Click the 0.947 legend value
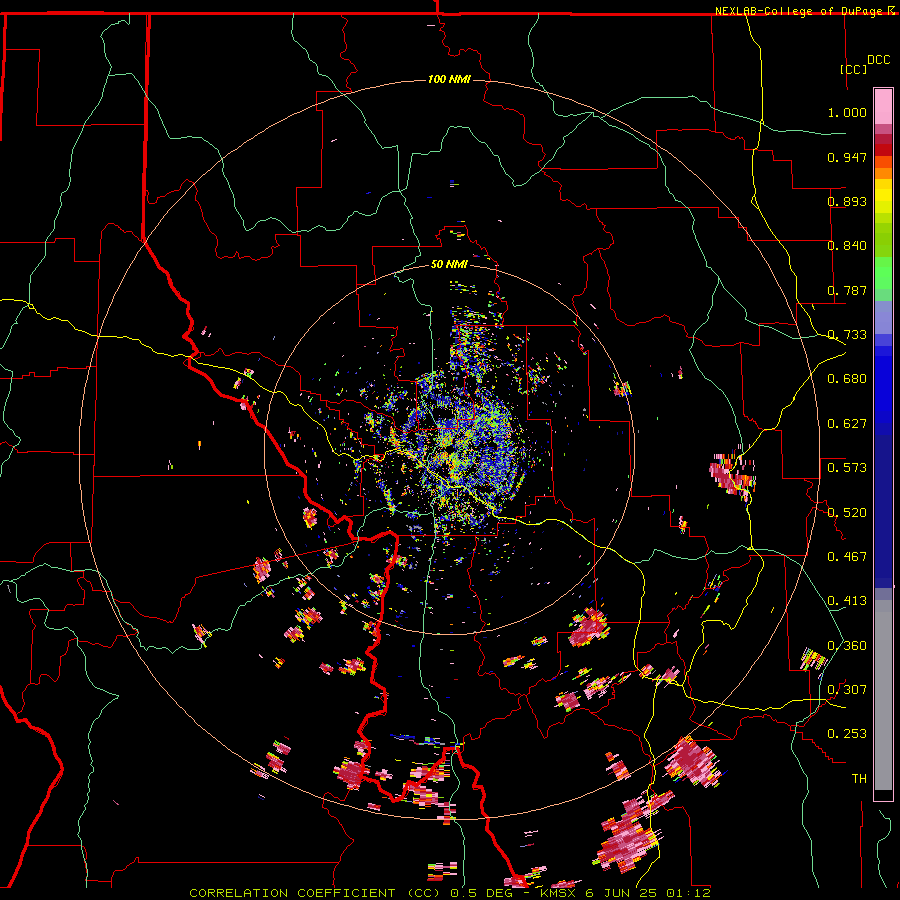 click(x=847, y=157)
